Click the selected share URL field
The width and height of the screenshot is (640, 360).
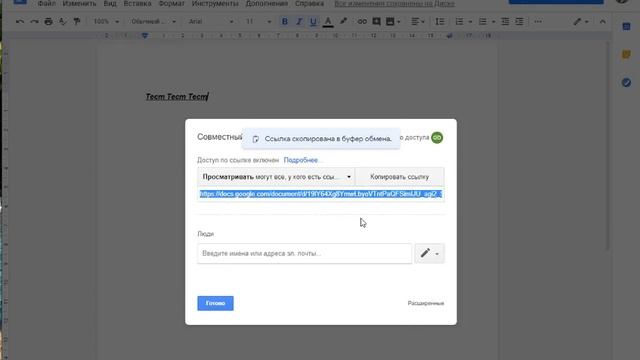(321, 194)
